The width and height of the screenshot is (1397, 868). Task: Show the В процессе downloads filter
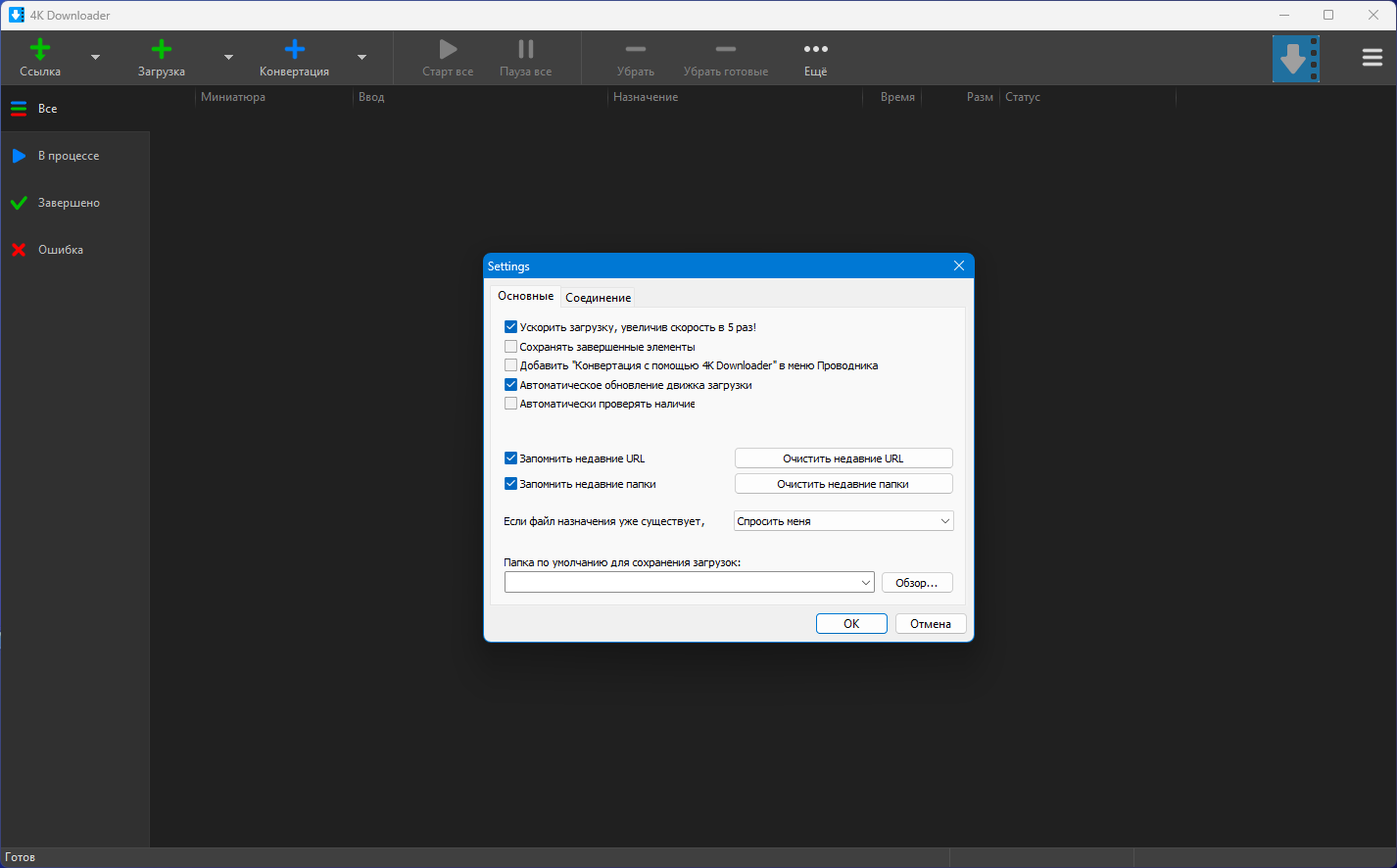tap(69, 156)
